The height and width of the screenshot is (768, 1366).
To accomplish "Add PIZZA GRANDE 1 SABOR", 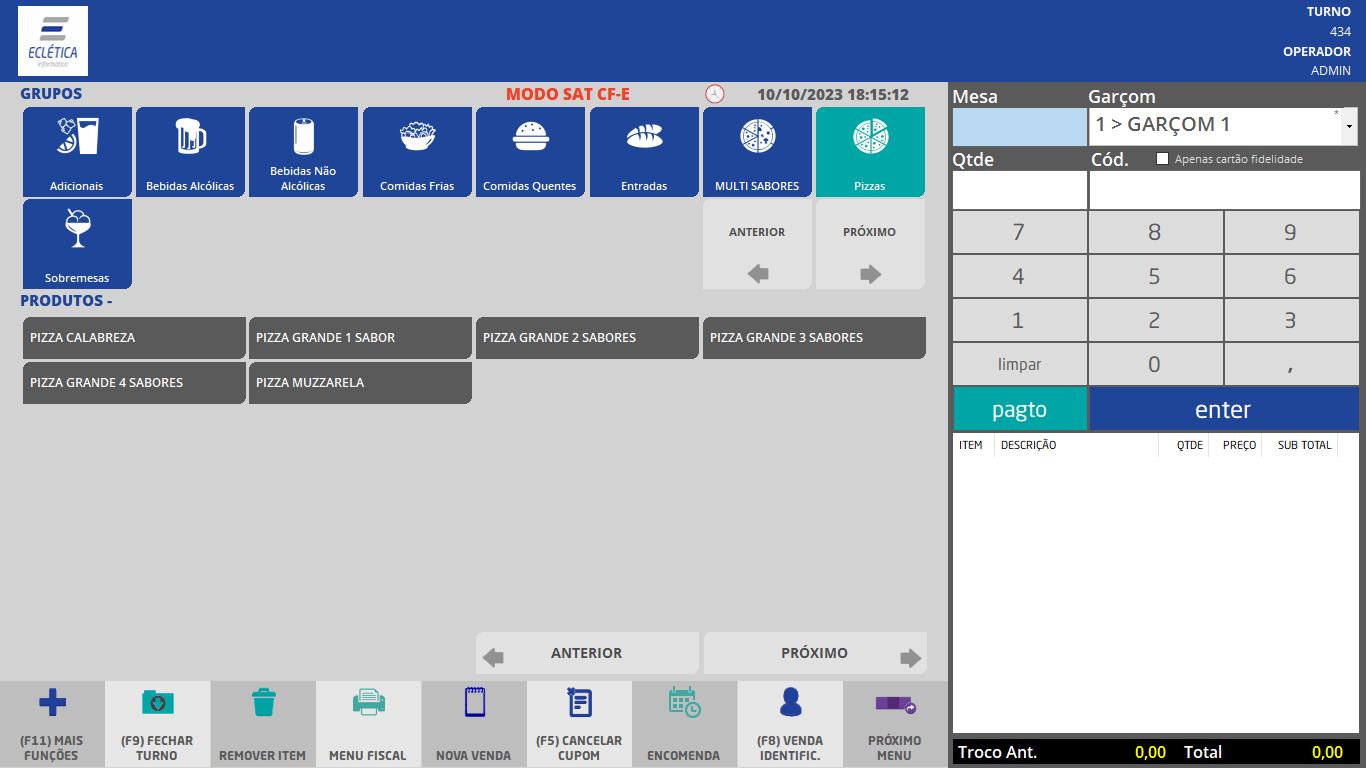I will [x=360, y=338].
